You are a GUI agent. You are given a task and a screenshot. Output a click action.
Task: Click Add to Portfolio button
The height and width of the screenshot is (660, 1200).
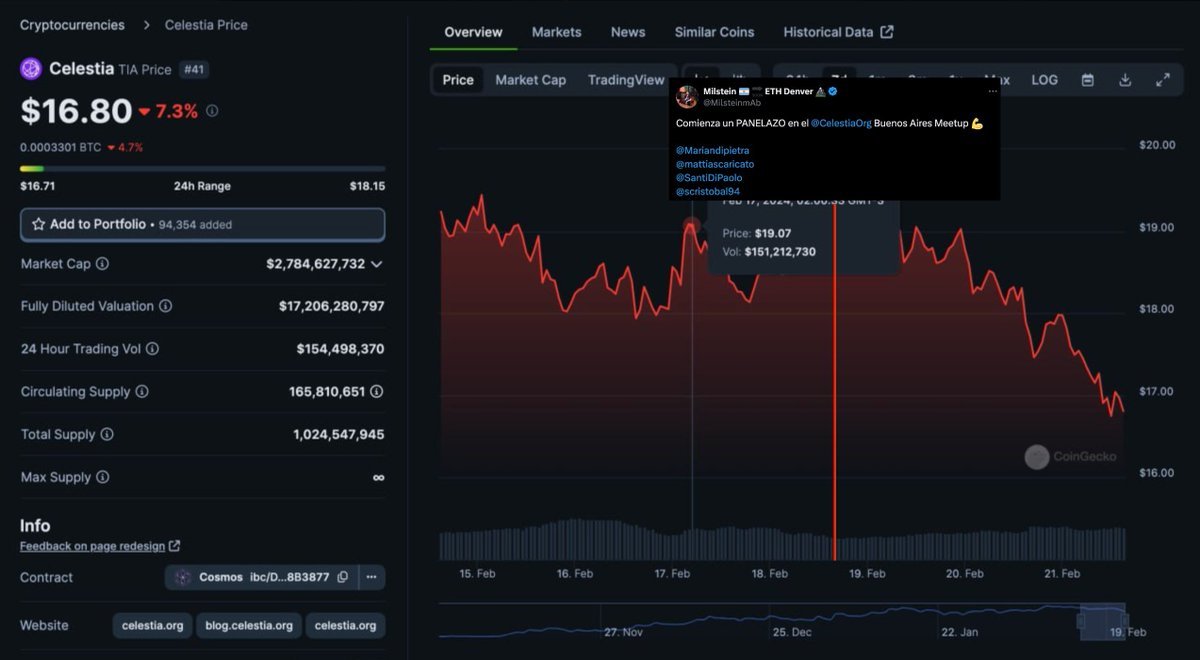202,225
